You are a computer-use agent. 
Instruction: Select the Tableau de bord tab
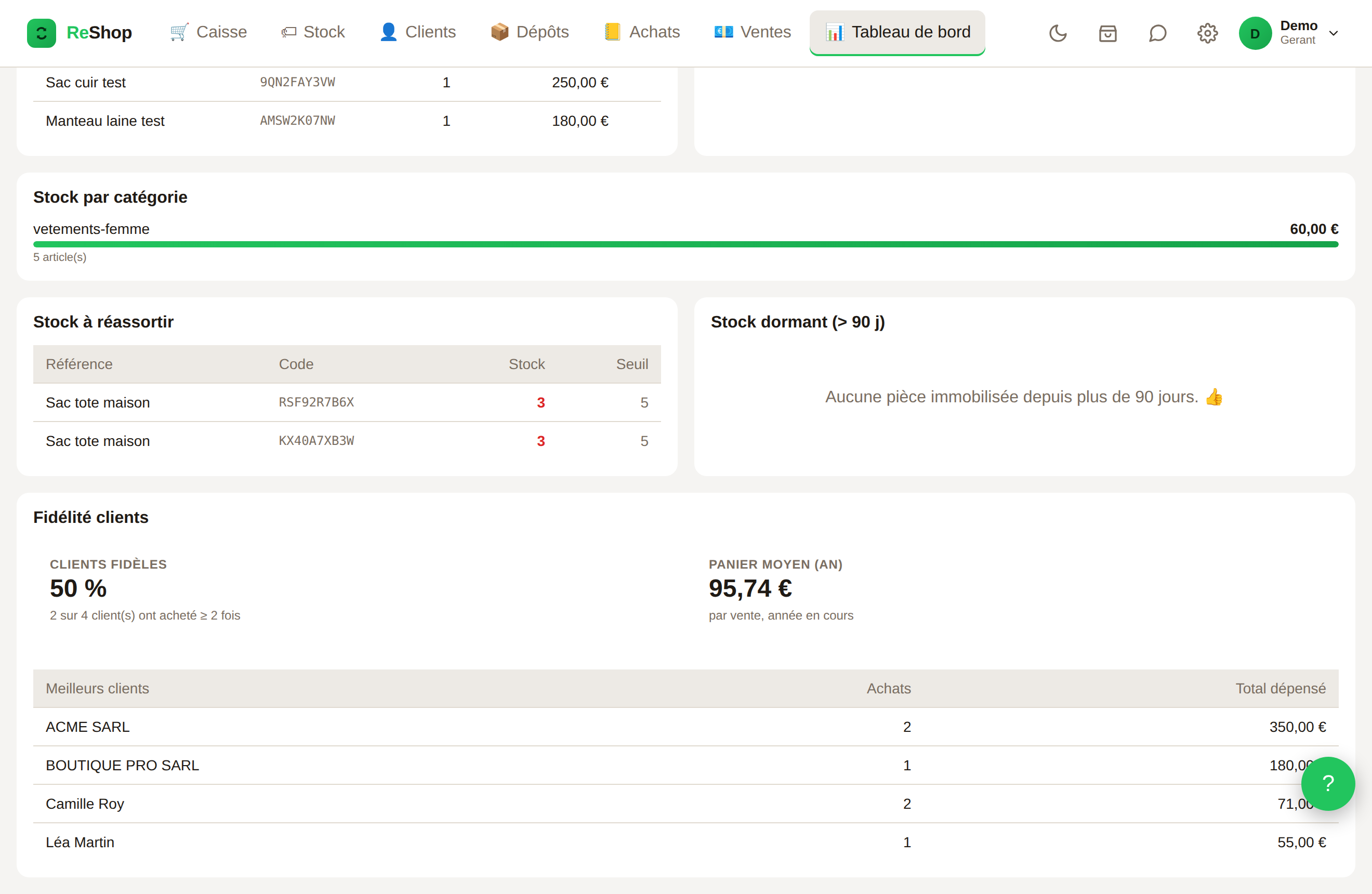click(x=897, y=32)
